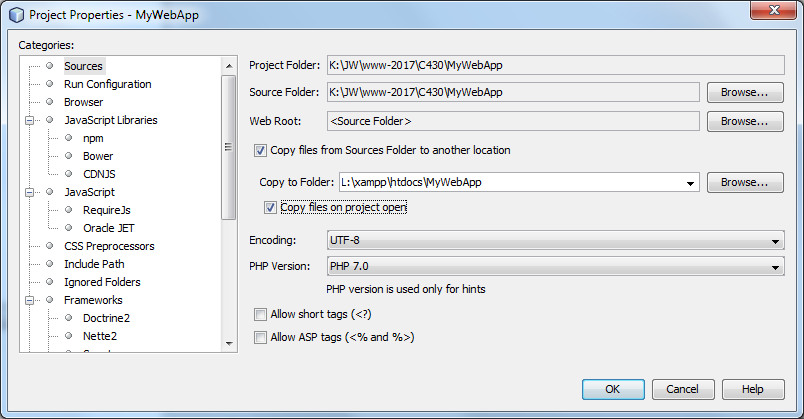
Task: Select the Frameworks category
Action: [x=93, y=300]
